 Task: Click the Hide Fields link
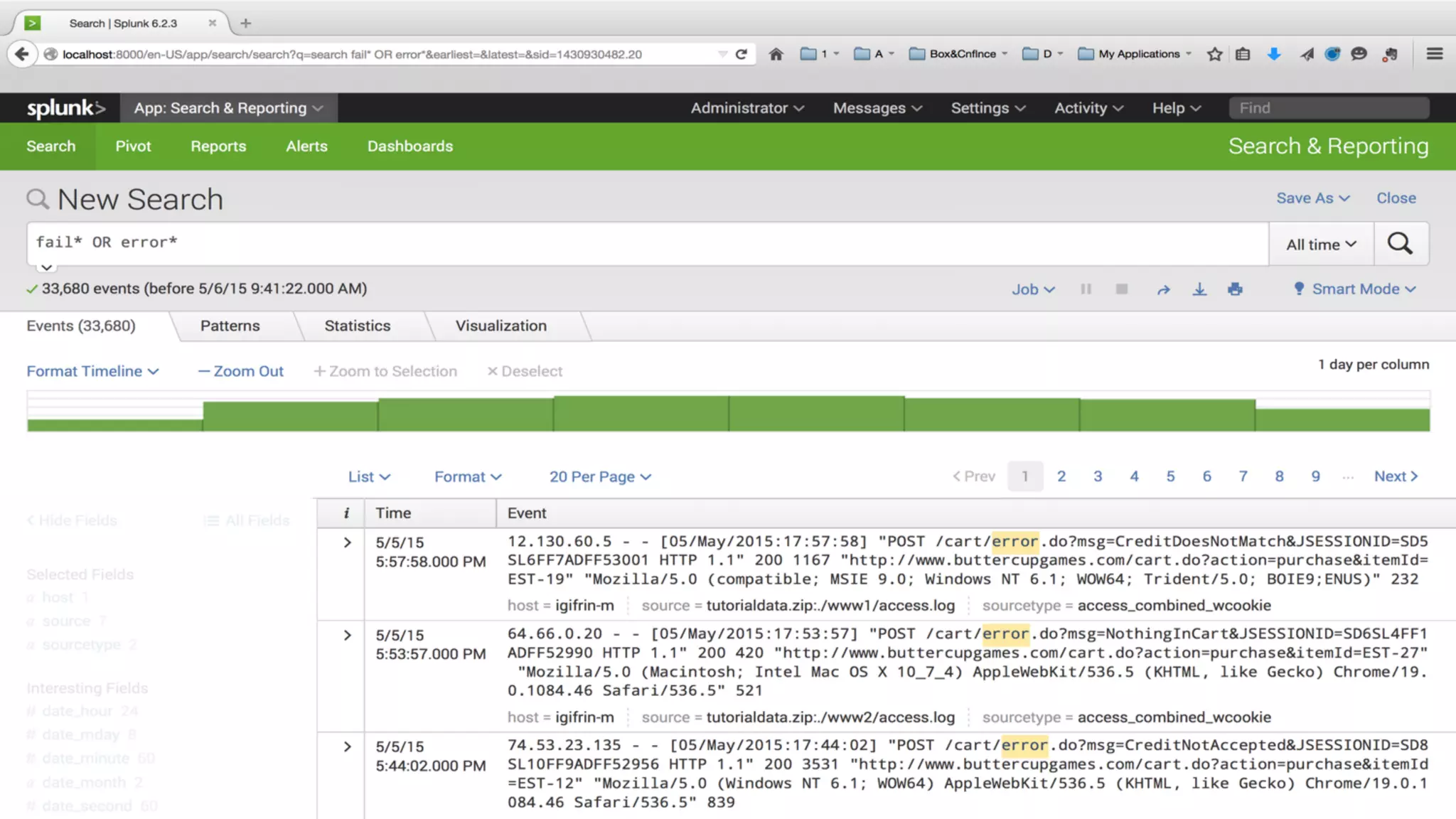tap(72, 520)
